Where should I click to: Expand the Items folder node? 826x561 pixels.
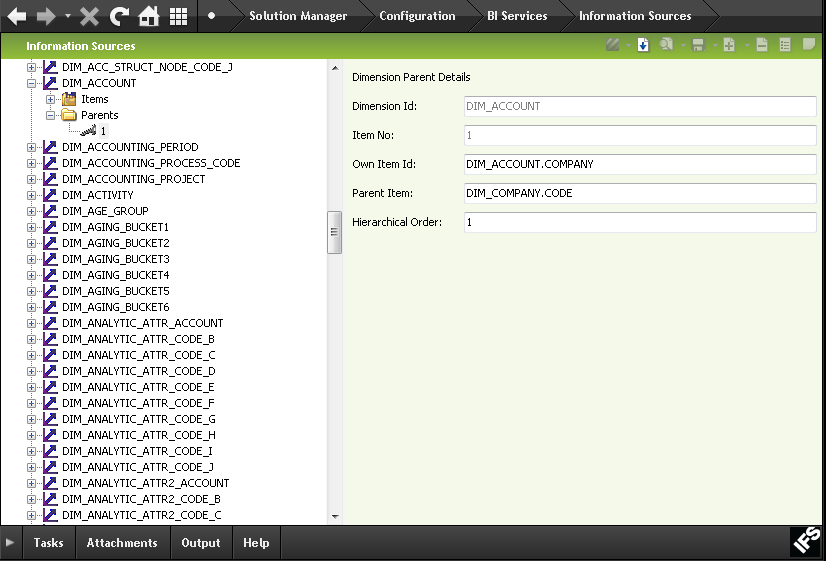(x=51, y=99)
